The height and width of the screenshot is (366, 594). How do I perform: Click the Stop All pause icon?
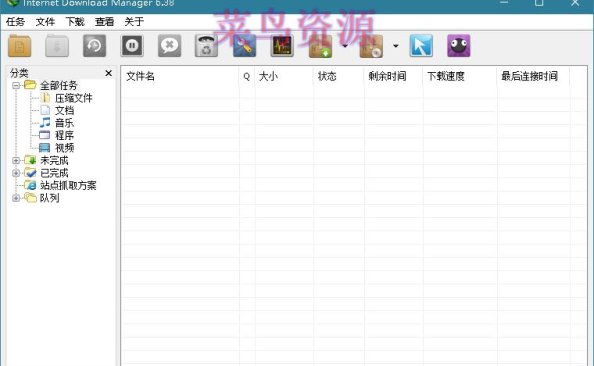pos(132,46)
